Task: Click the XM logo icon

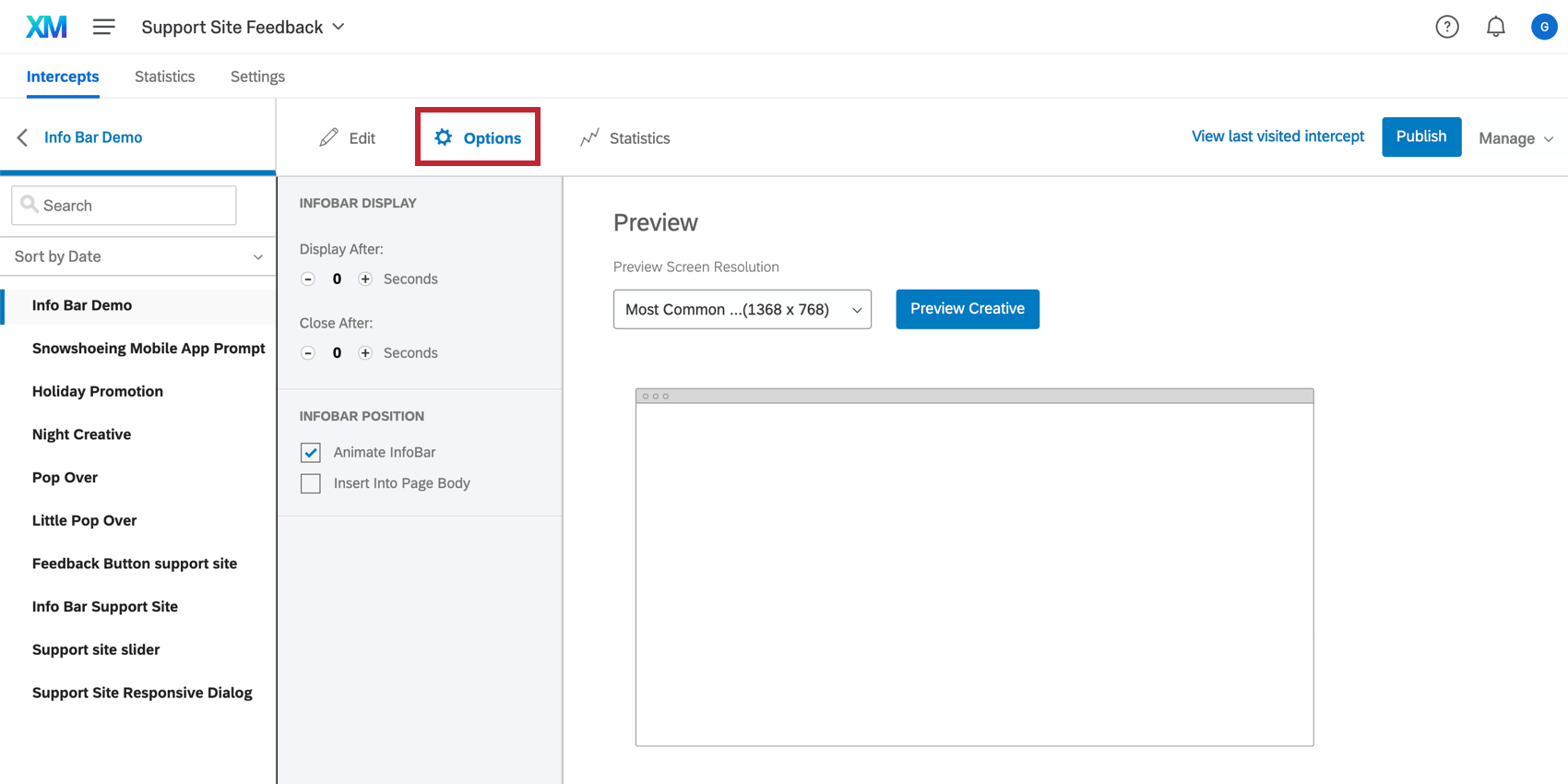Action: click(46, 27)
